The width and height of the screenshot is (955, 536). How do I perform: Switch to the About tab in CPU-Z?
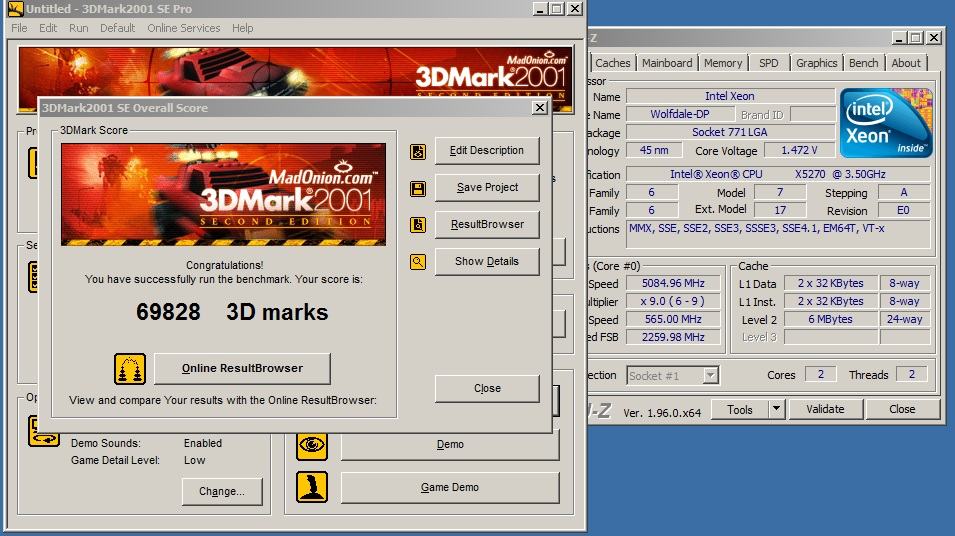click(x=906, y=63)
